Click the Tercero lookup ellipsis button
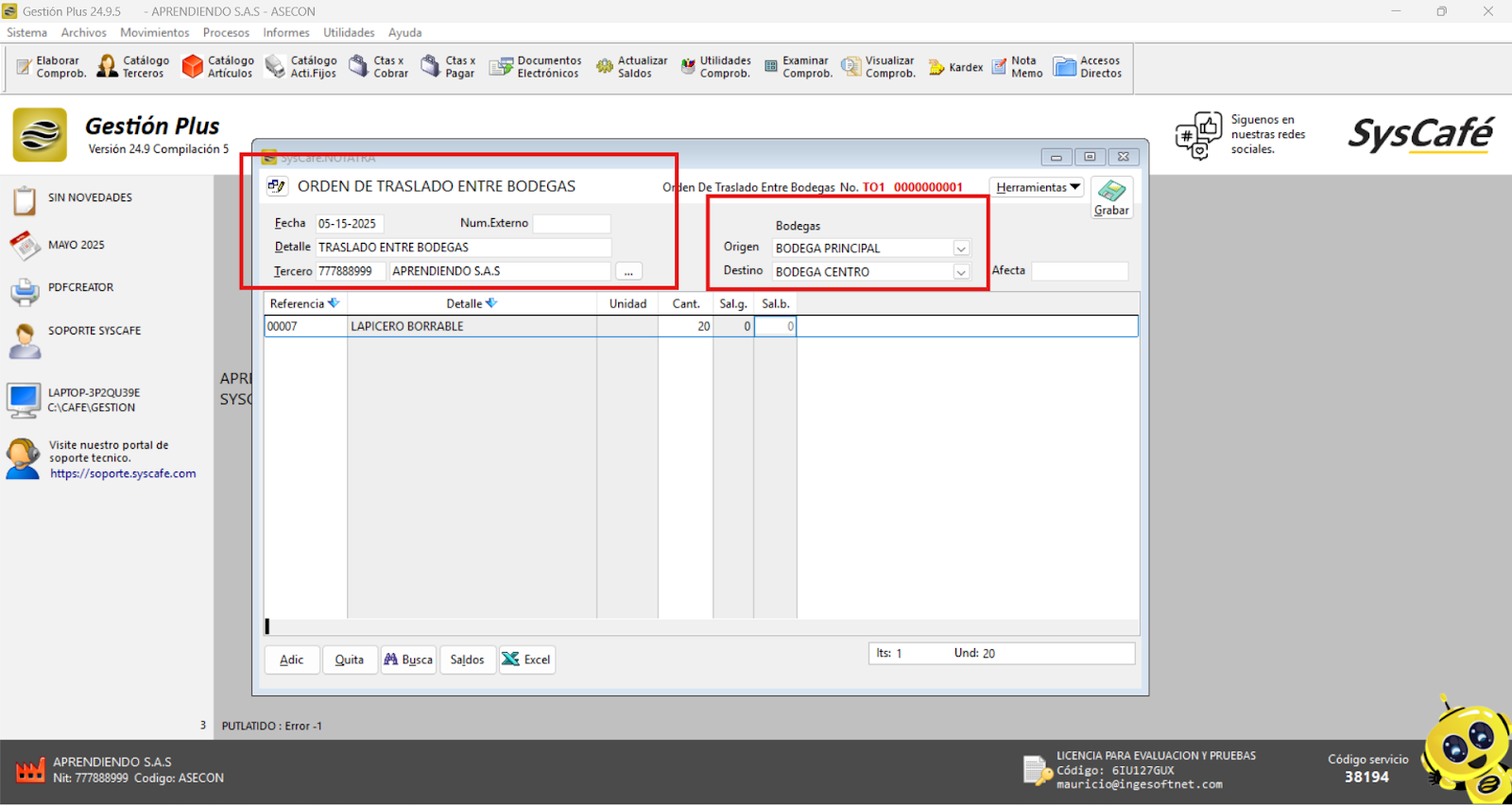Viewport: 1512px width, 805px height. tap(628, 271)
